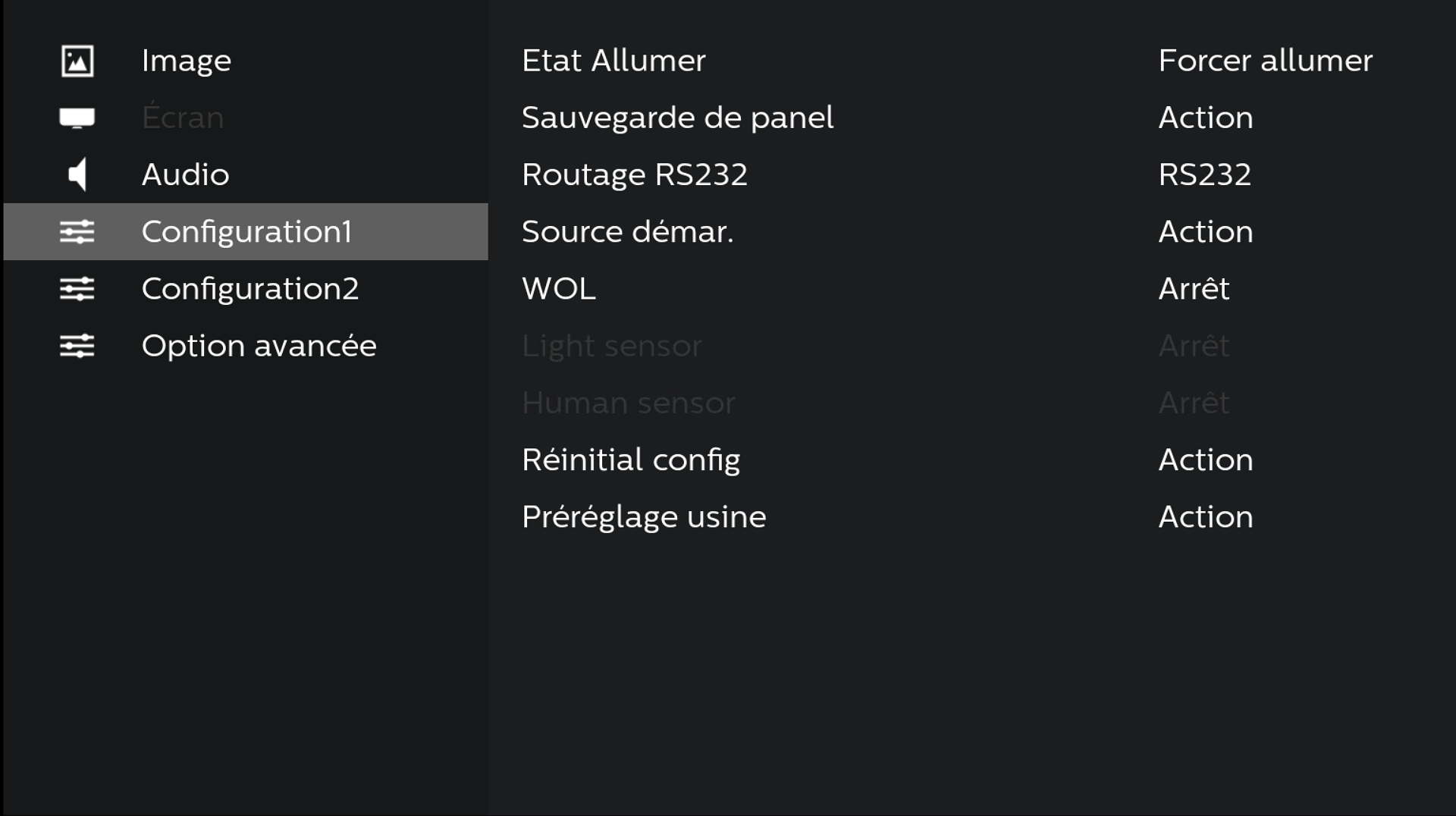1456x816 pixels.
Task: Open the Image menu
Action: 187,61
